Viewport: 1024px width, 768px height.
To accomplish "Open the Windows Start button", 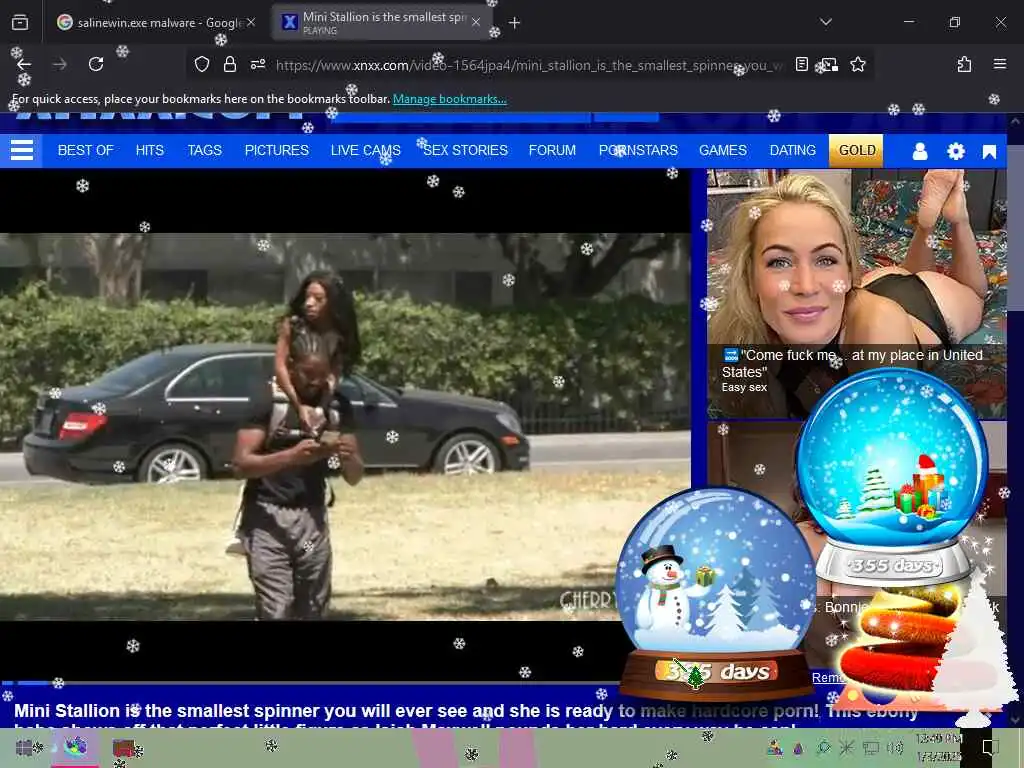I will pos(24,747).
